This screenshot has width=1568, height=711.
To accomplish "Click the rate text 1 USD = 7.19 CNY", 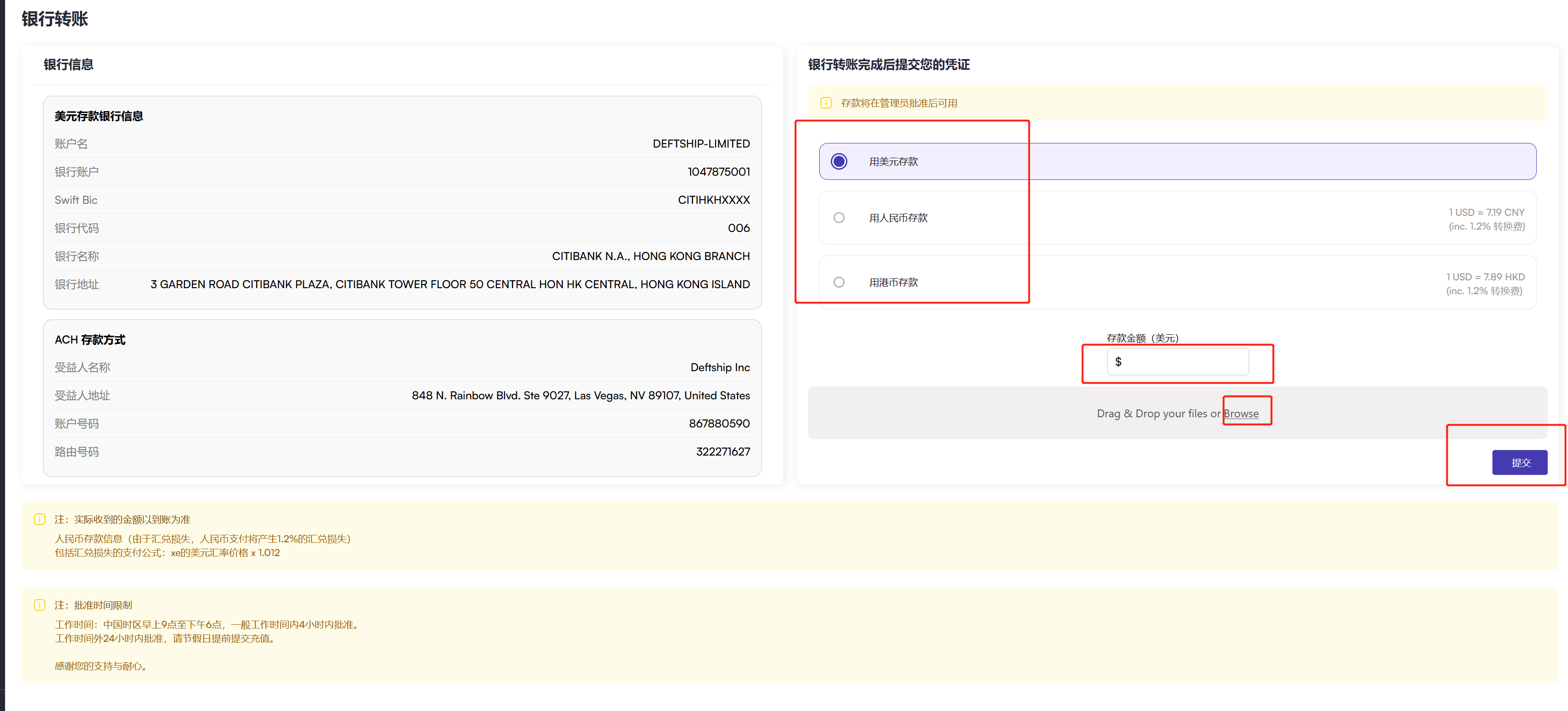I will pyautogui.click(x=1486, y=212).
